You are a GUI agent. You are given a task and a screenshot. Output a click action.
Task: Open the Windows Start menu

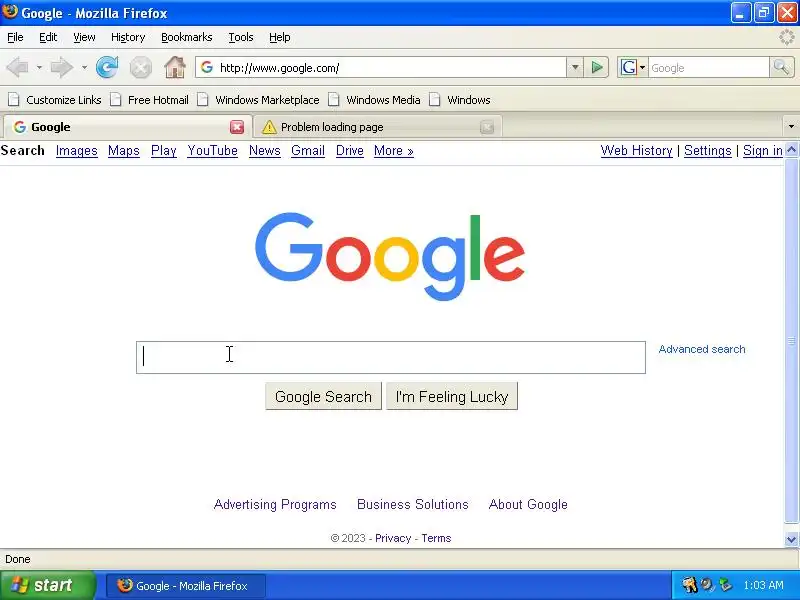click(x=47, y=585)
